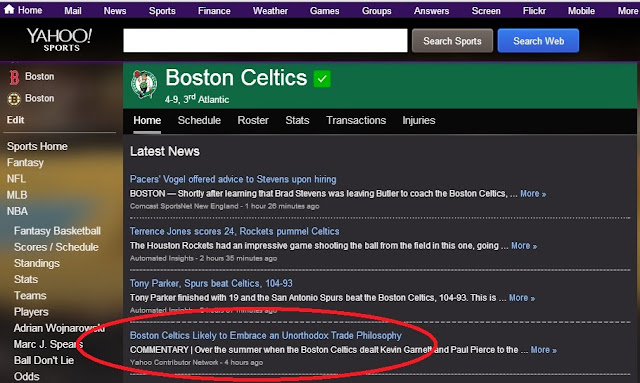Open headline Terrence Jones scores 24, Rockets pummel Celtics
640x383 pixels.
click(x=234, y=231)
